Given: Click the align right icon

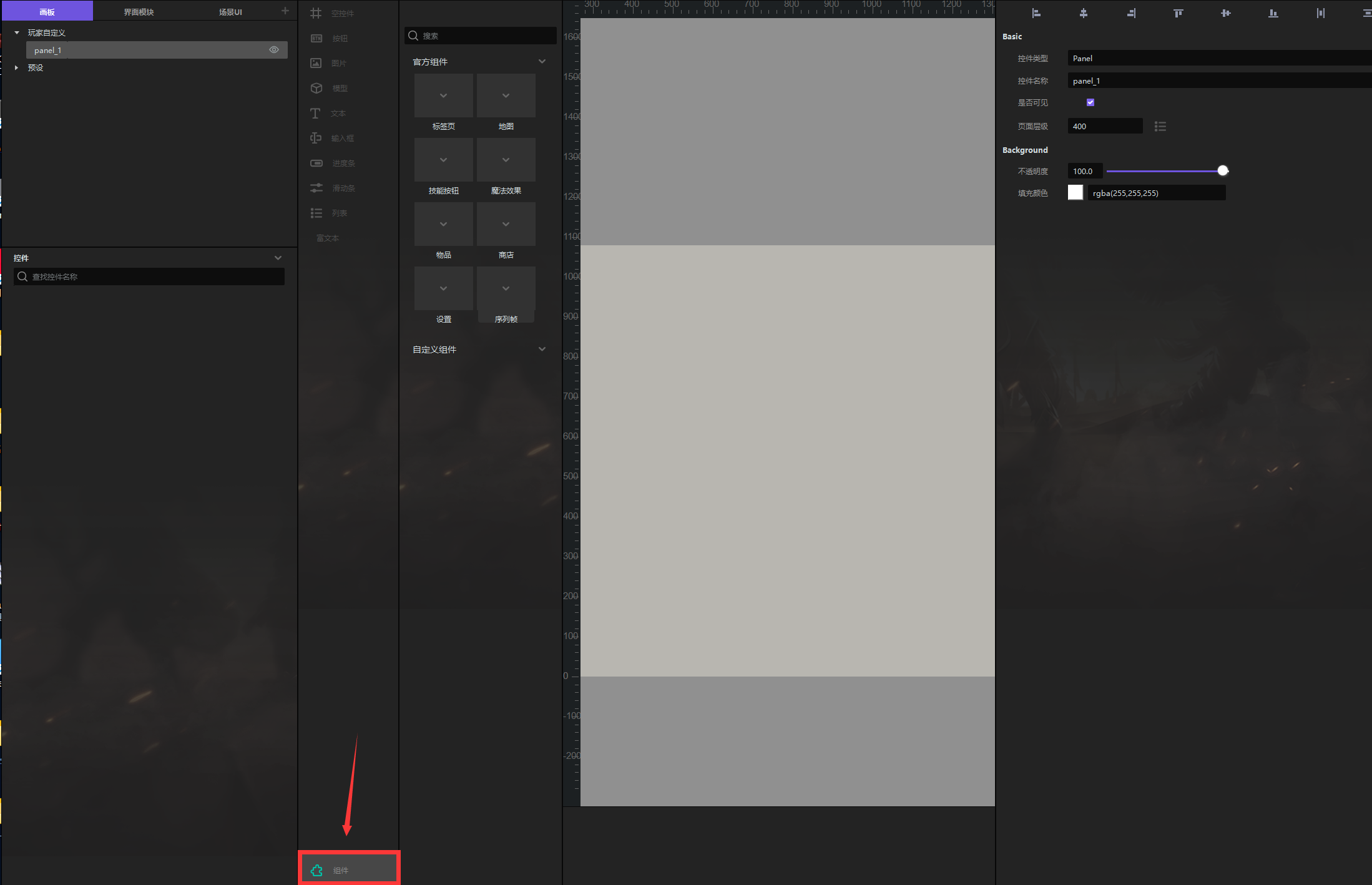Looking at the screenshot, I should click(1131, 13).
